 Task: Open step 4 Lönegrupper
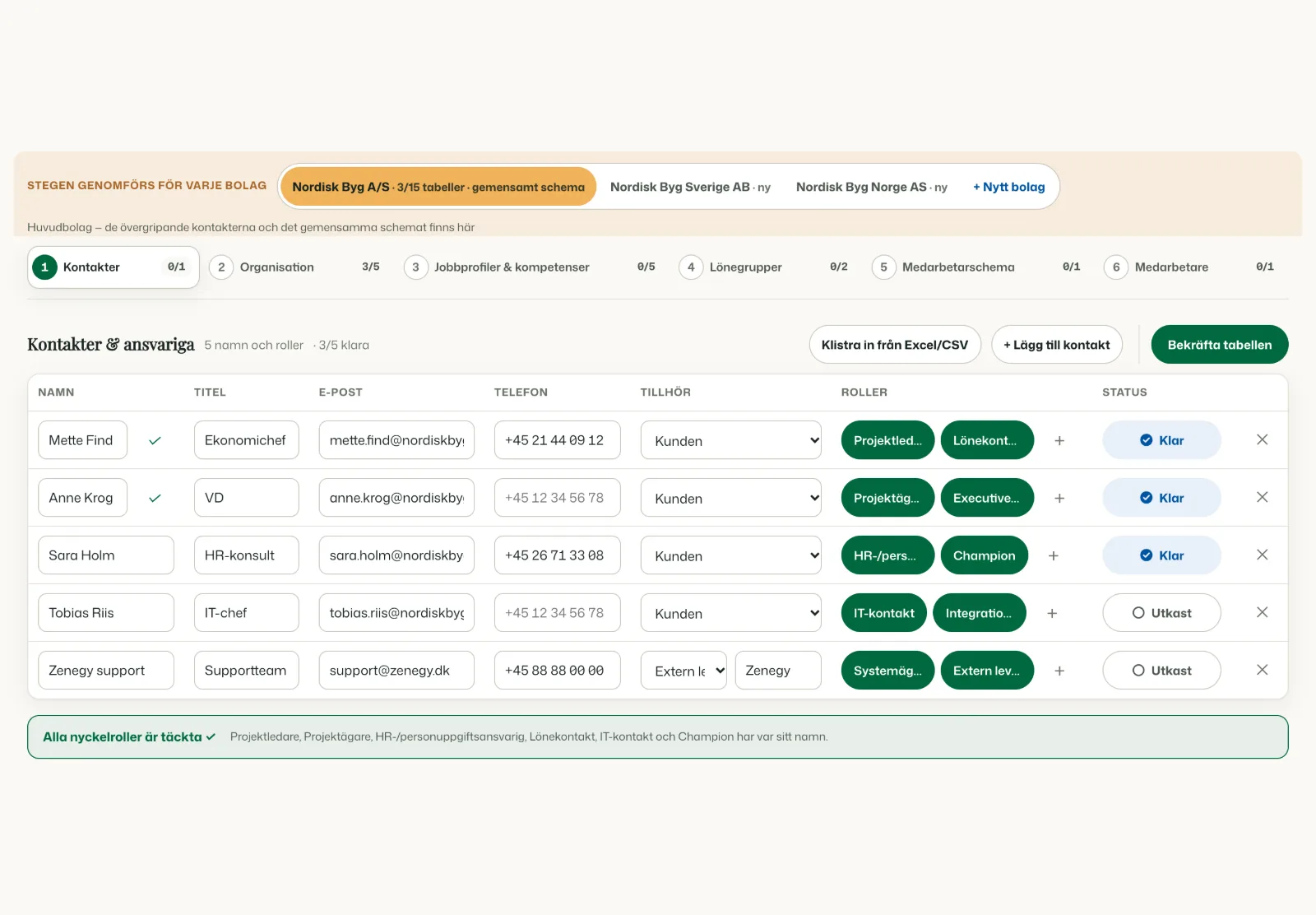[763, 267]
